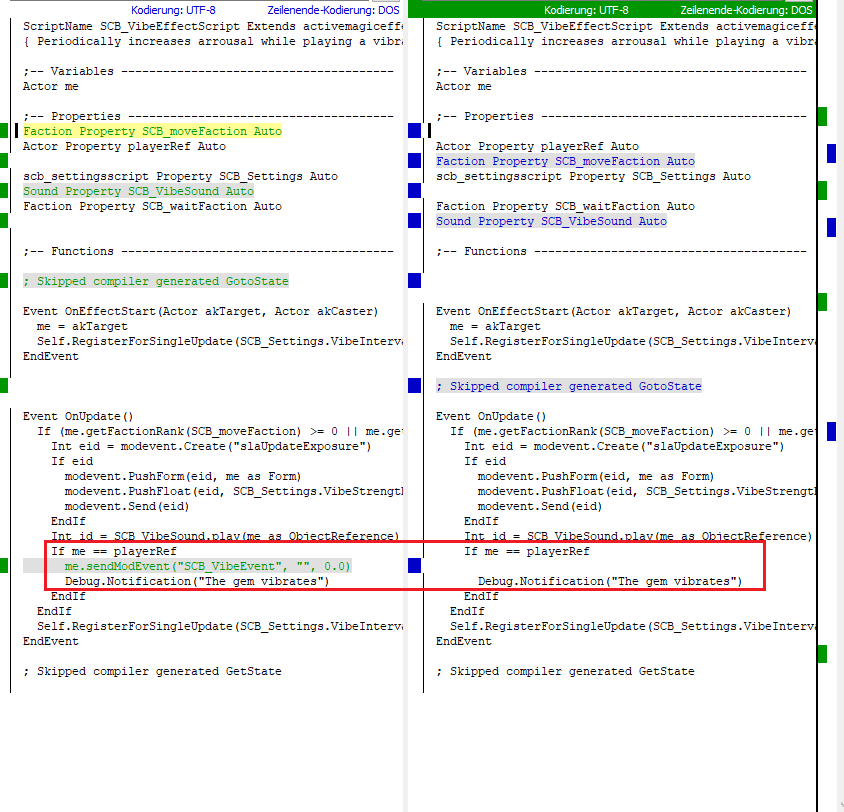This screenshot has height=812, width=844.
Task: Click 'modevent.PushForm(eid, me as Form)' in left pane
Action: coord(182,477)
